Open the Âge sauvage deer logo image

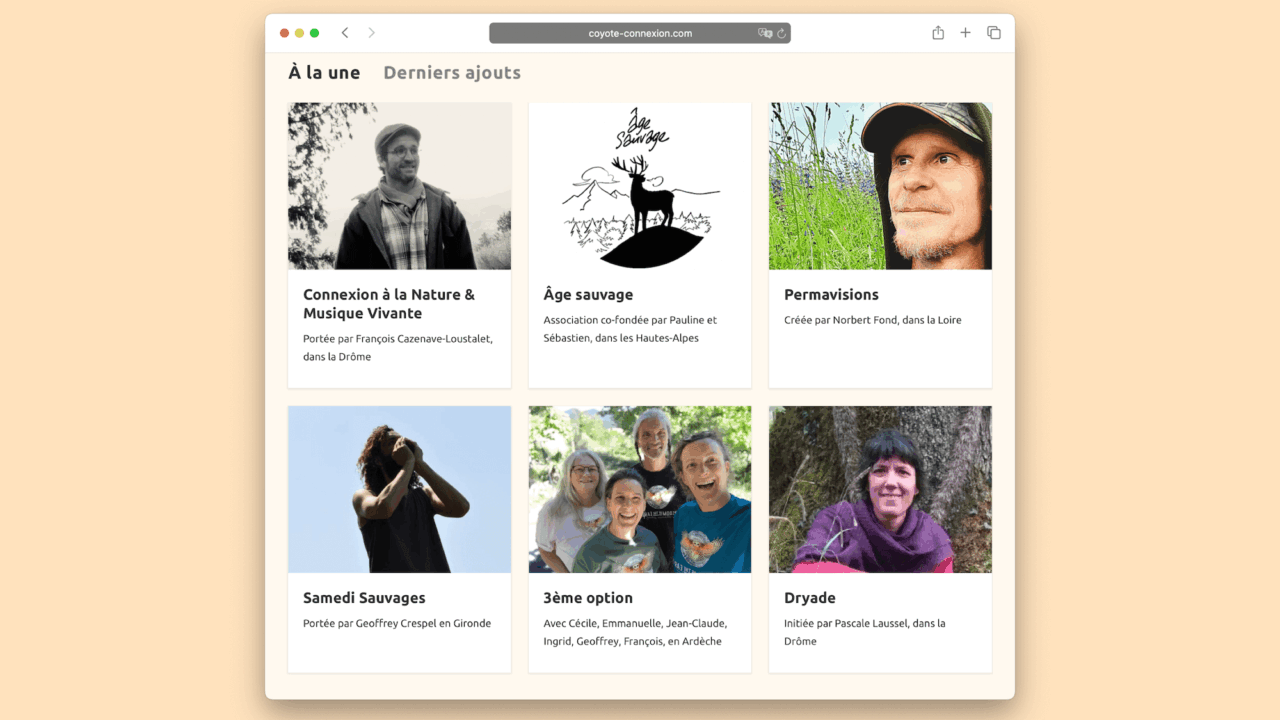(640, 186)
